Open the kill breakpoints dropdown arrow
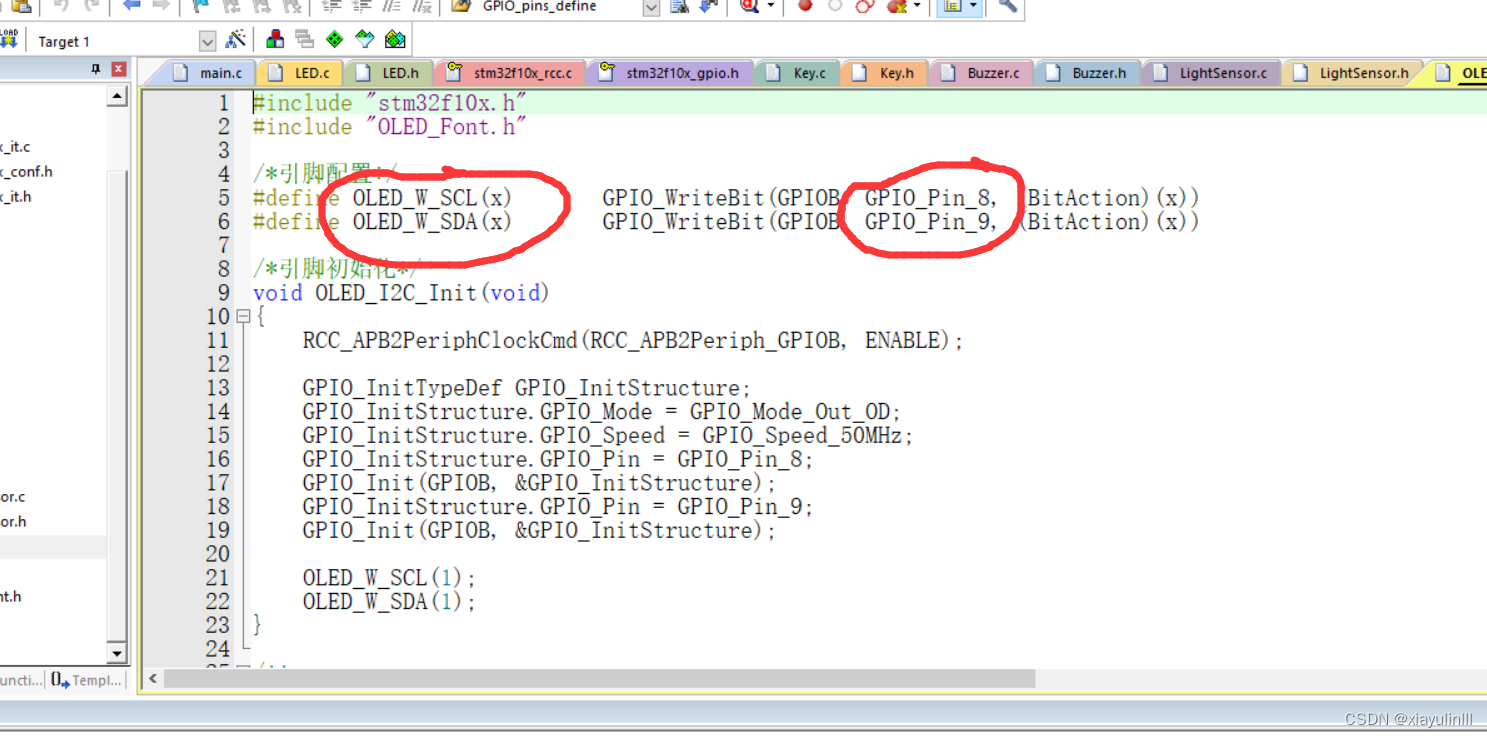This screenshot has height=738, width=1487. coord(916,6)
